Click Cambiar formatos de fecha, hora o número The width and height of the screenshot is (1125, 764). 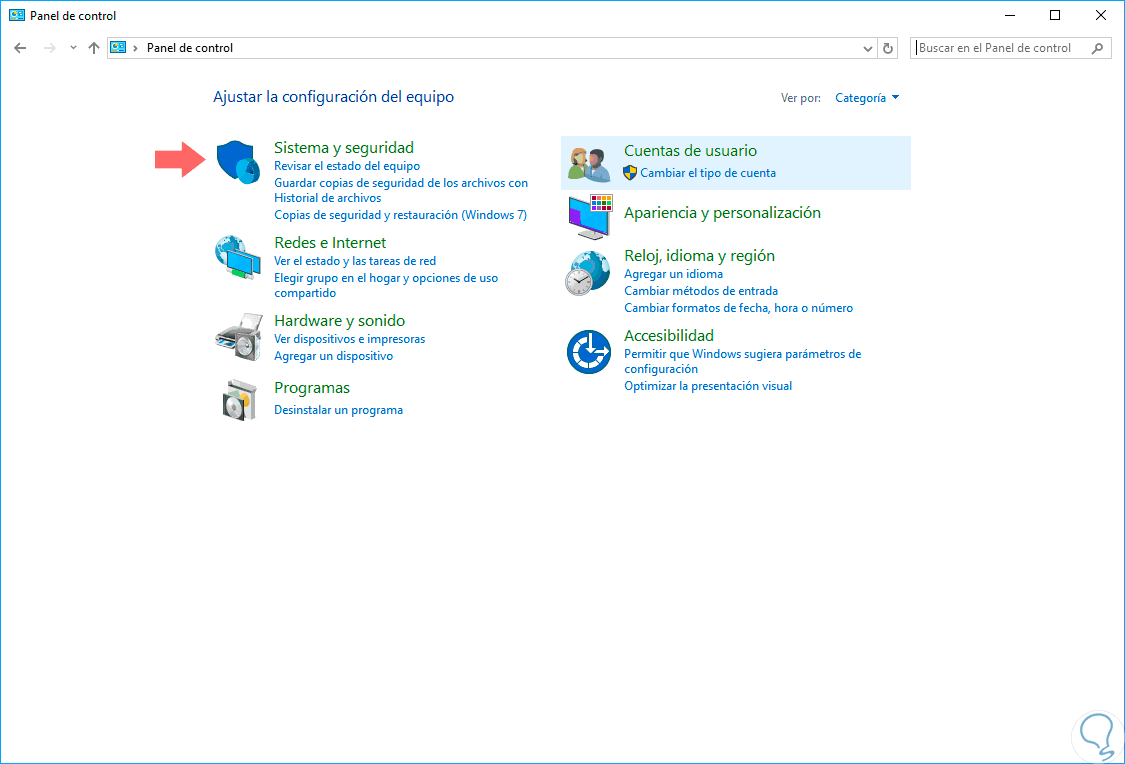[x=738, y=308]
